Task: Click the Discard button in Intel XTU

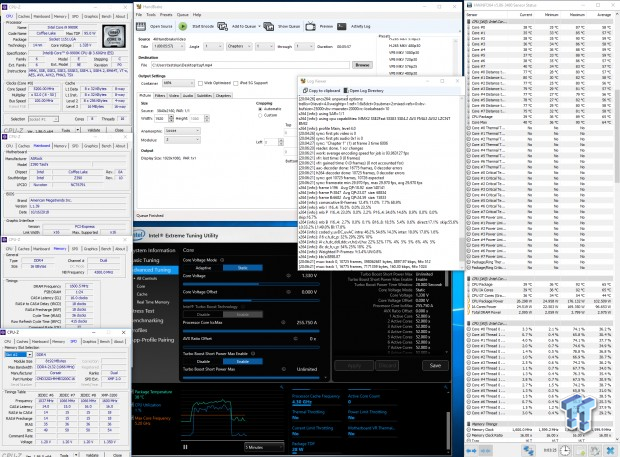Action: 387,365
